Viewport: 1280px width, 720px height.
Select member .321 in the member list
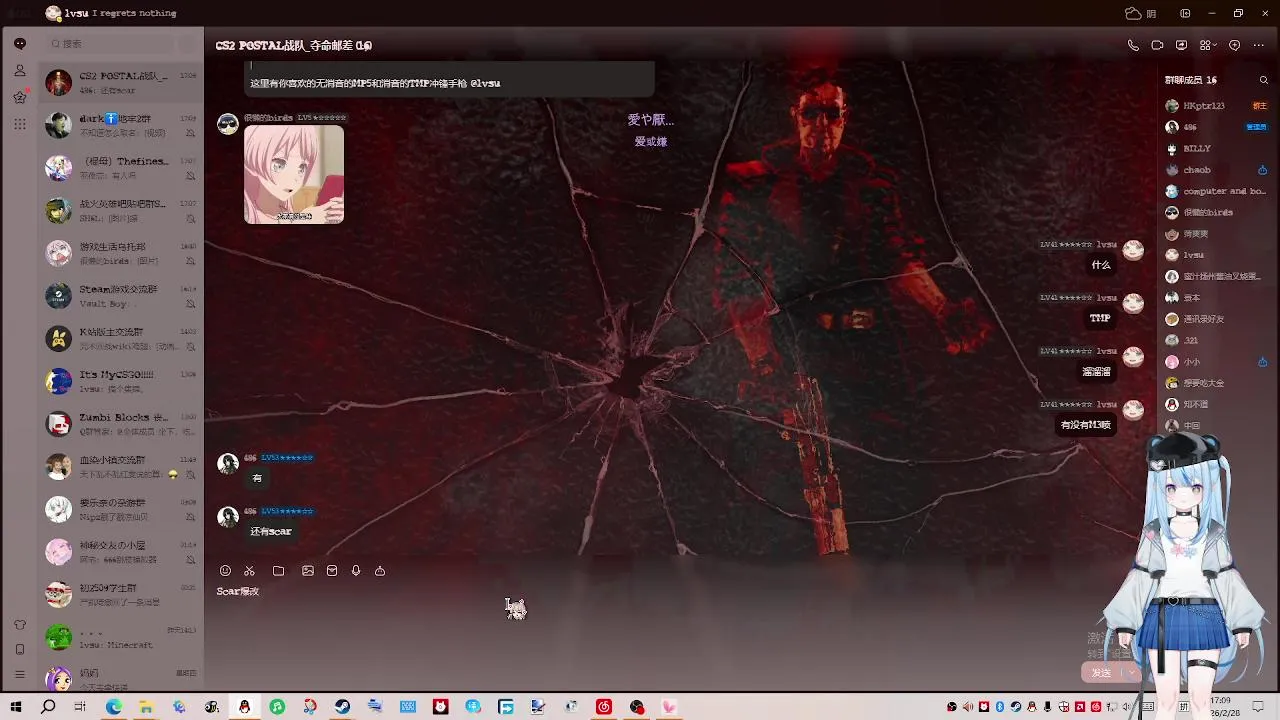[x=1216, y=340]
